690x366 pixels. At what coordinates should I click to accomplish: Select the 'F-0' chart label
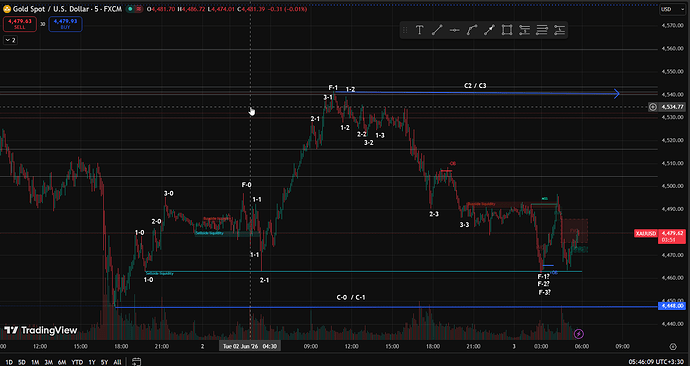click(x=246, y=185)
